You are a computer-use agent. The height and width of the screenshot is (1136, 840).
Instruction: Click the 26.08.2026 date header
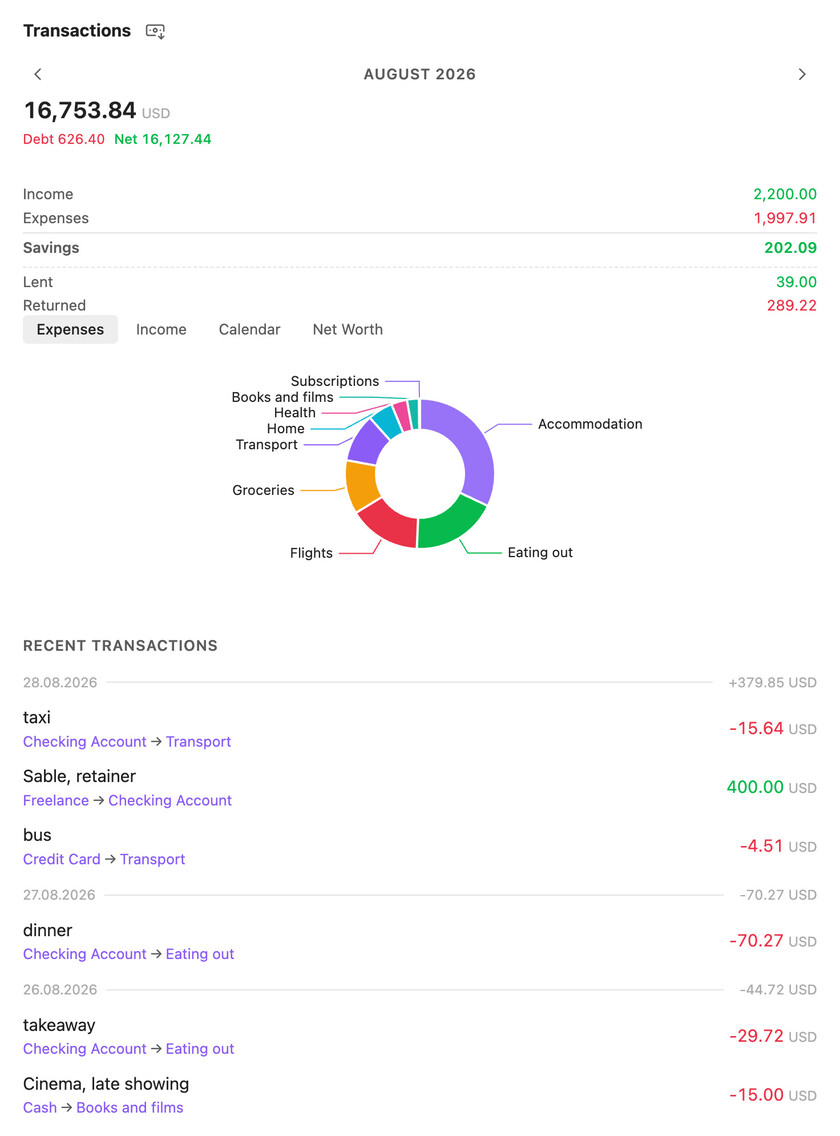[60, 990]
